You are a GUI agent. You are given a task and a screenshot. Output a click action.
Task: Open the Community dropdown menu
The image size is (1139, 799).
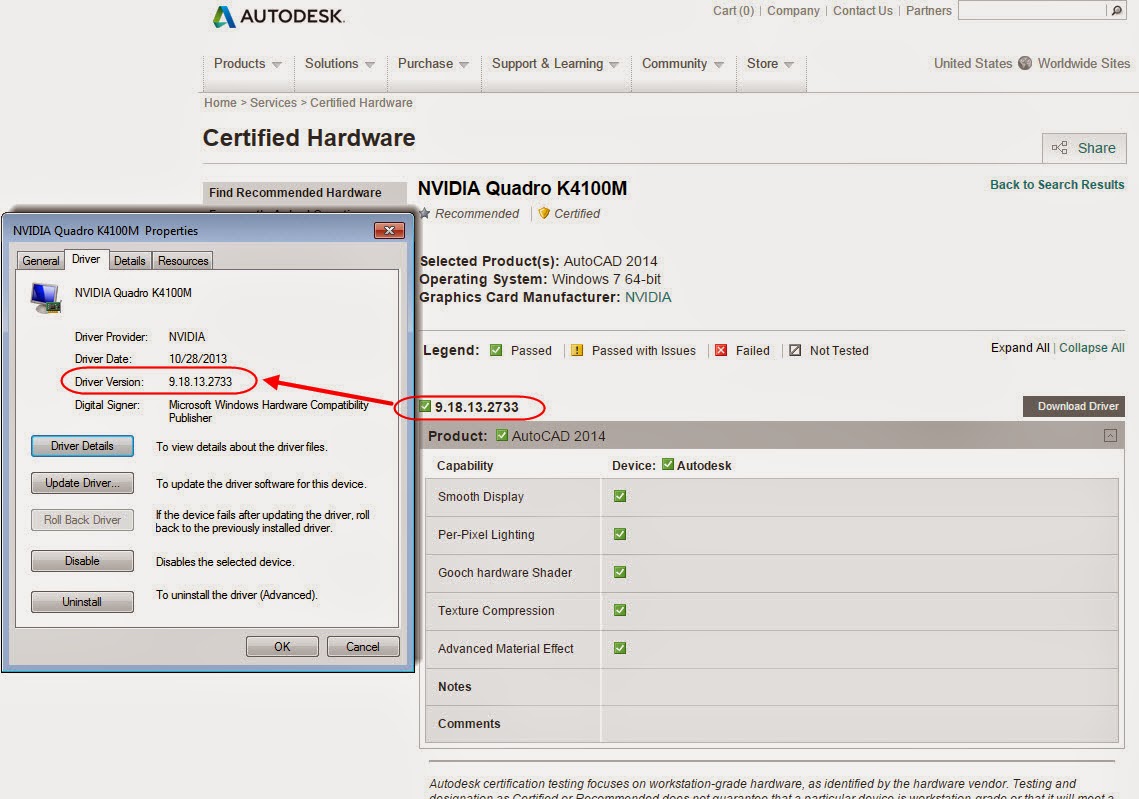click(683, 64)
